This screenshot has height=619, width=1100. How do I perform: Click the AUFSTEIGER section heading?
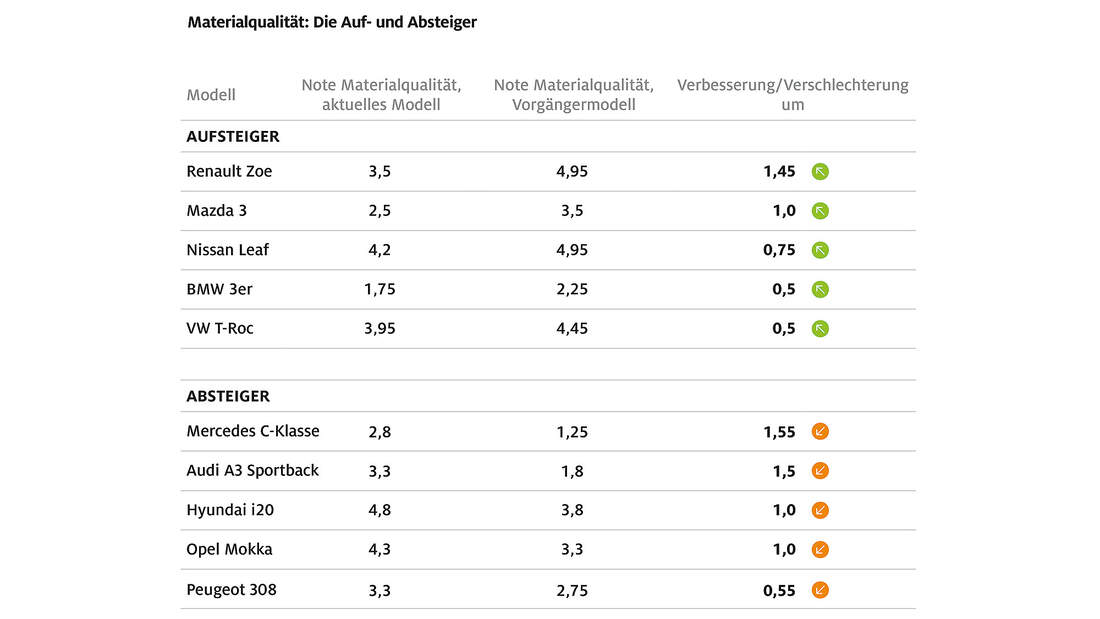(233, 136)
